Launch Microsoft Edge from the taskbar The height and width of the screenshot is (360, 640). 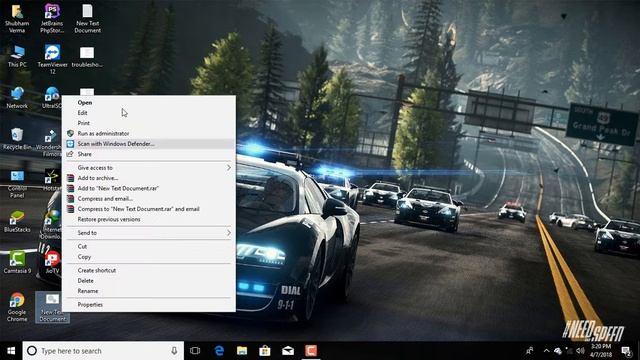pyautogui.click(x=219, y=351)
